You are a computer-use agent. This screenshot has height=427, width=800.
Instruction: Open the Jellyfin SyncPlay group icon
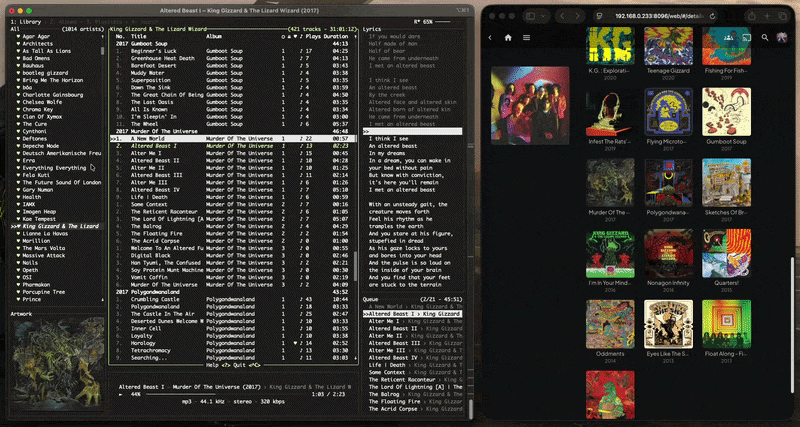coord(730,37)
